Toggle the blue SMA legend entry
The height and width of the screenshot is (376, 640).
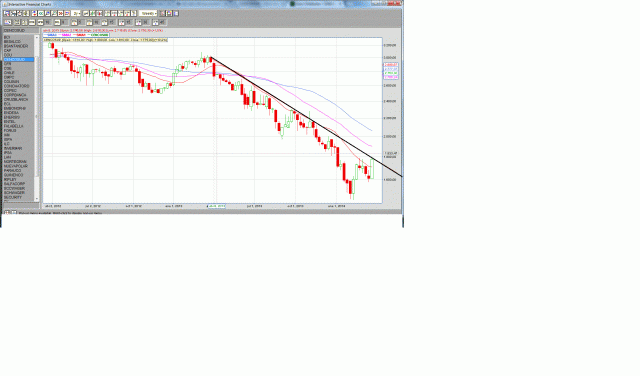(x=50, y=35)
